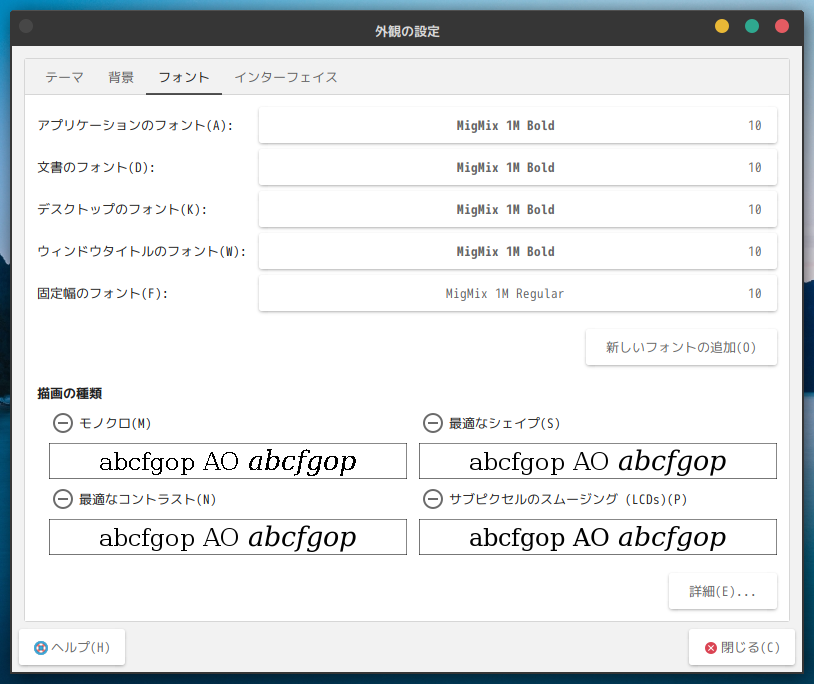This screenshot has width=814, height=684.
Task: Click the モノクロ font preview sample
Action: [227, 461]
